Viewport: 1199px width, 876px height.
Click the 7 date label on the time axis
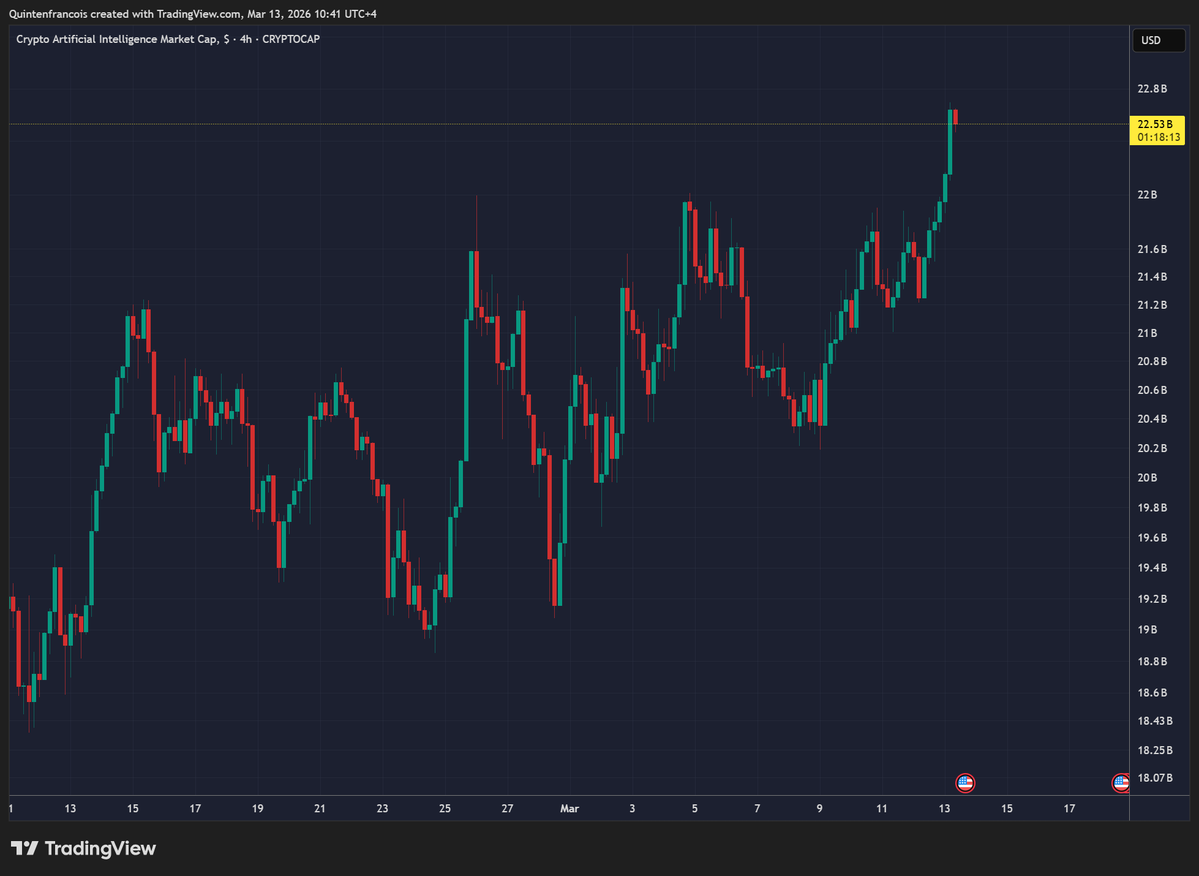click(x=757, y=808)
